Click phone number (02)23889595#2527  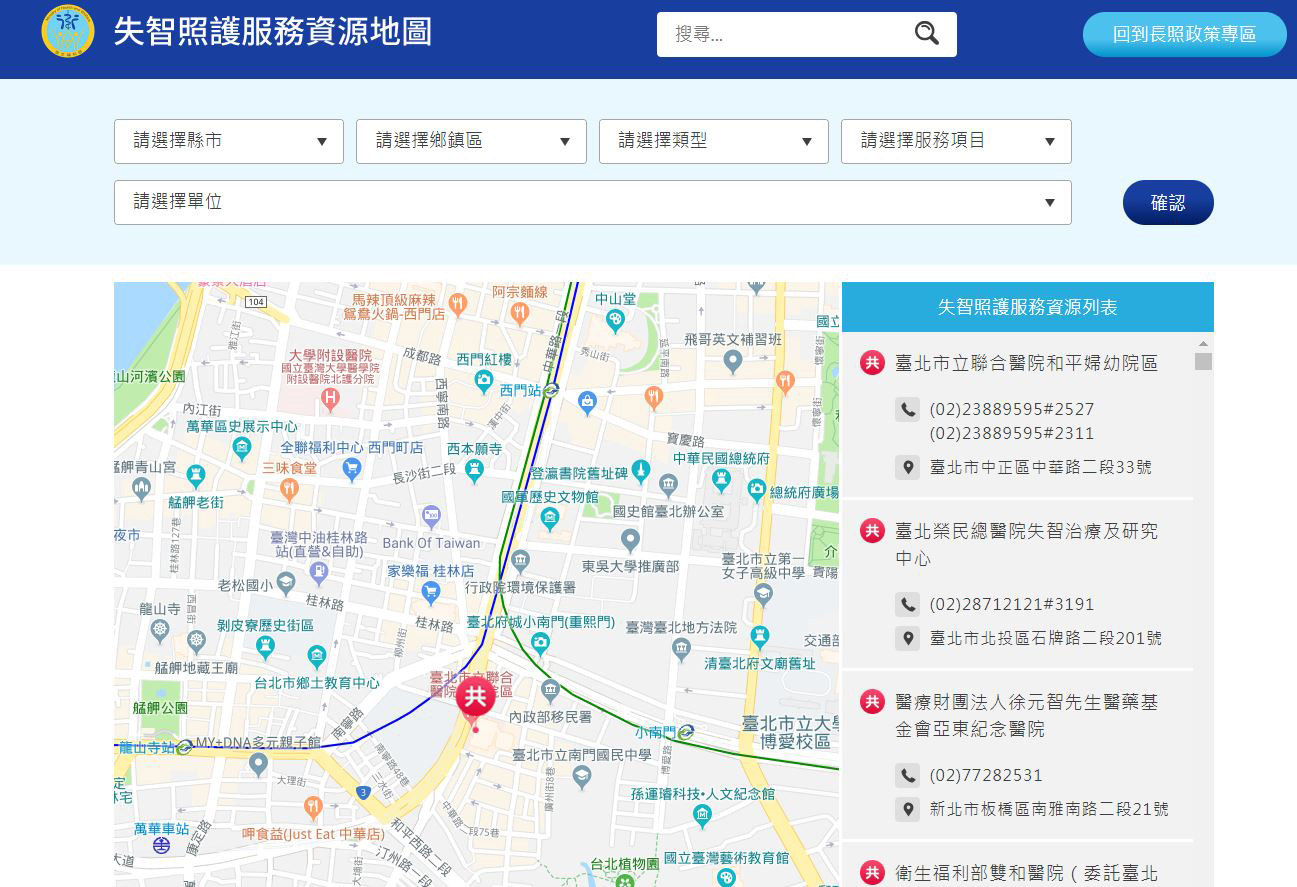pos(1012,409)
